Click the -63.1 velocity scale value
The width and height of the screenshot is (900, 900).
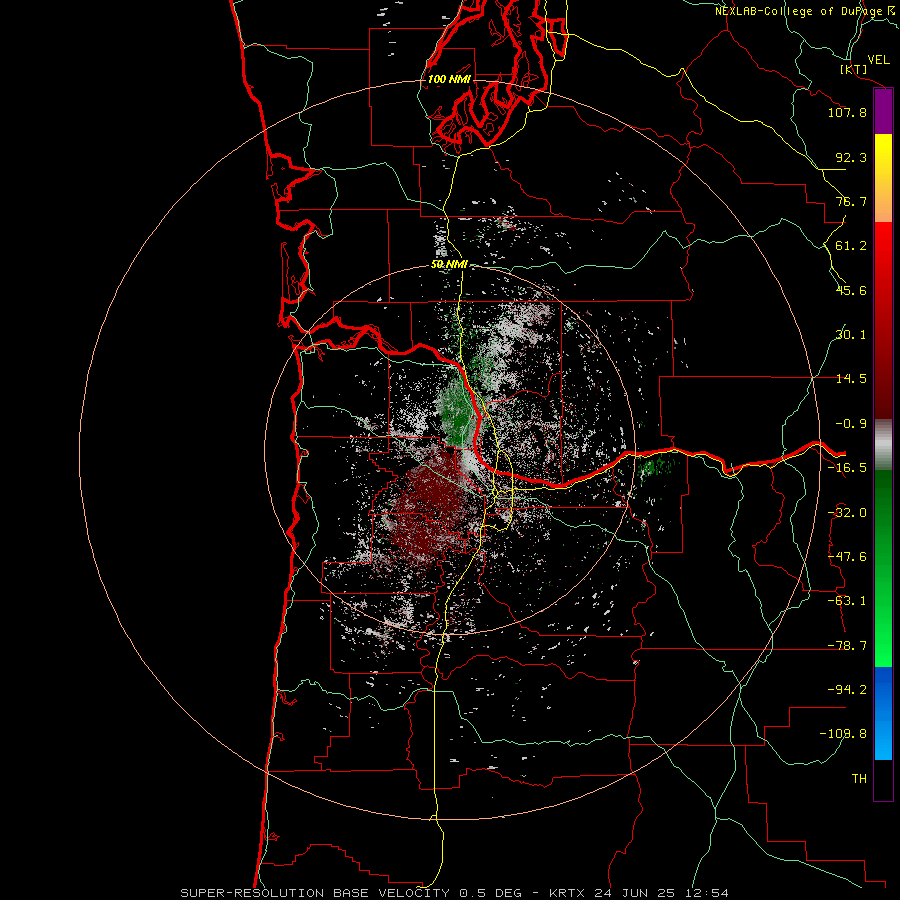847,601
